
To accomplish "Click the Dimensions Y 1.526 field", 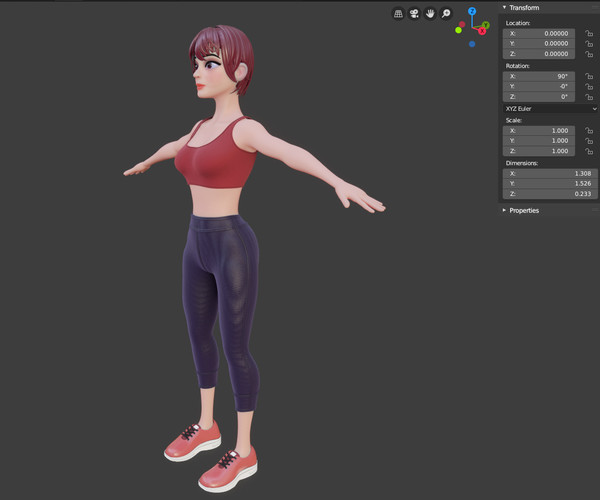I will [550, 184].
